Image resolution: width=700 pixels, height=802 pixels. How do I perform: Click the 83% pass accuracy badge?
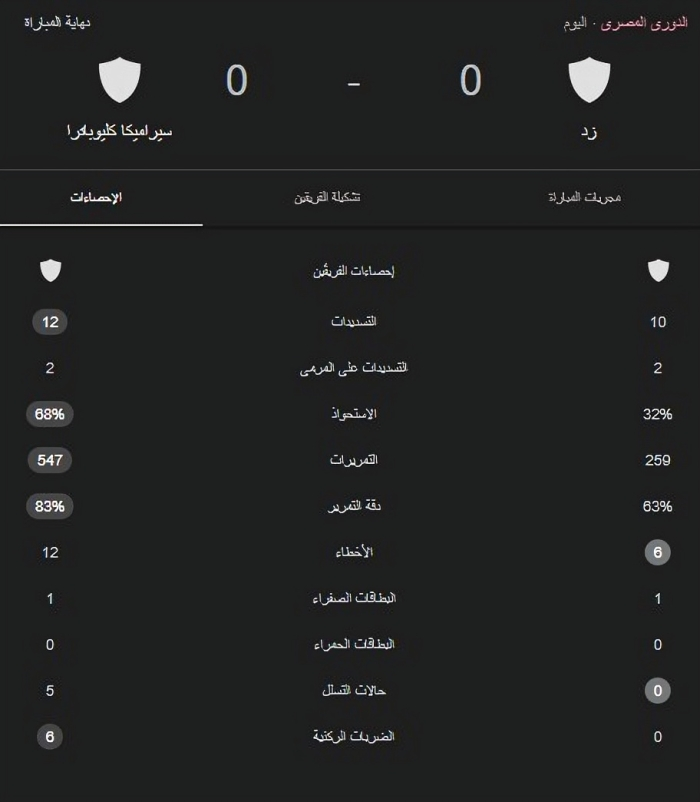(50, 506)
